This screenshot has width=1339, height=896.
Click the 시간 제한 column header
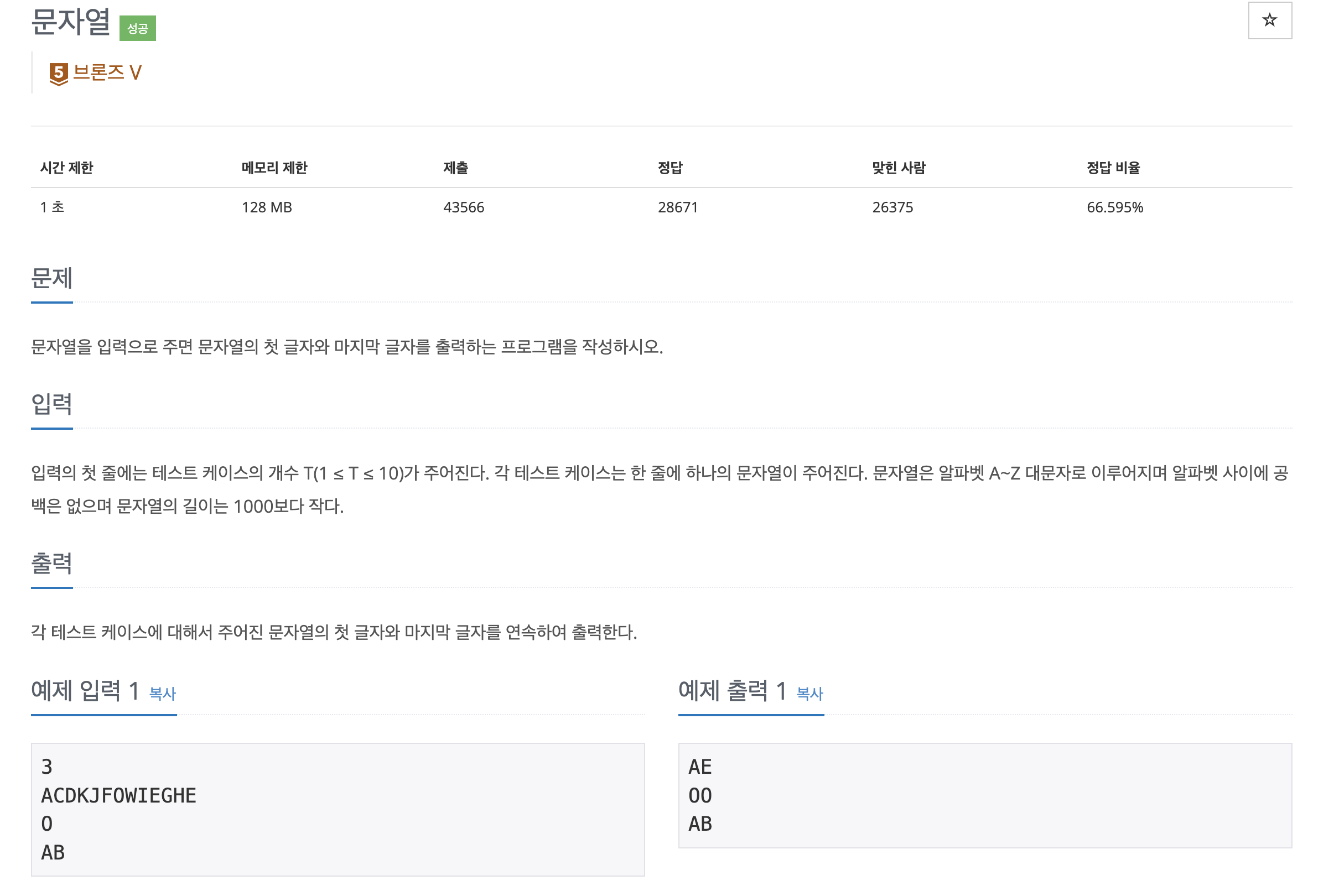click(66, 168)
